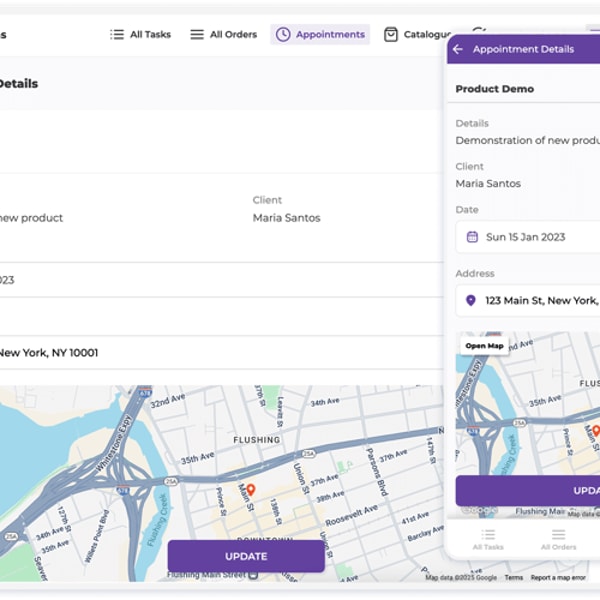Viewport: 600px width, 600px height.
Task: Click the All Orders hamburger icon in top navigation
Action: pyautogui.click(x=197, y=34)
